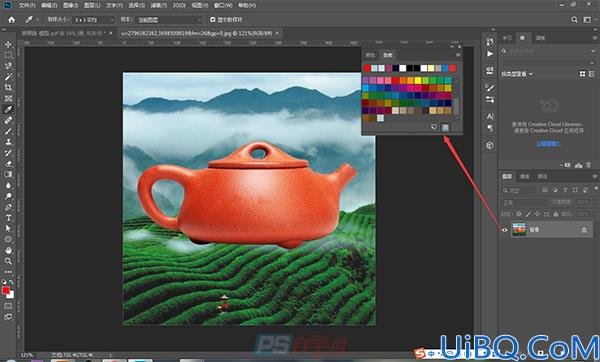Viewport: 600px width, 362px height.
Task: Open the Swatches panel flyout menu
Action: click(x=458, y=55)
